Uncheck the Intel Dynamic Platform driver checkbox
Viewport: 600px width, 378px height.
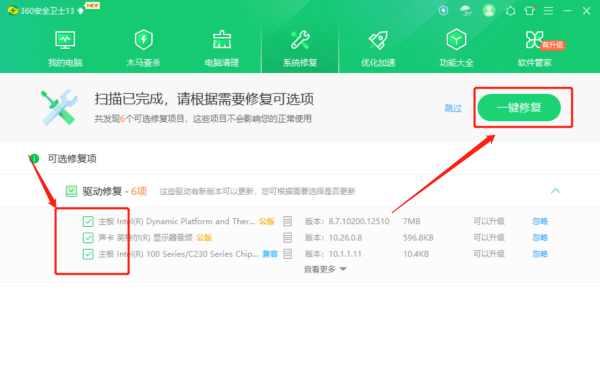coord(88,221)
